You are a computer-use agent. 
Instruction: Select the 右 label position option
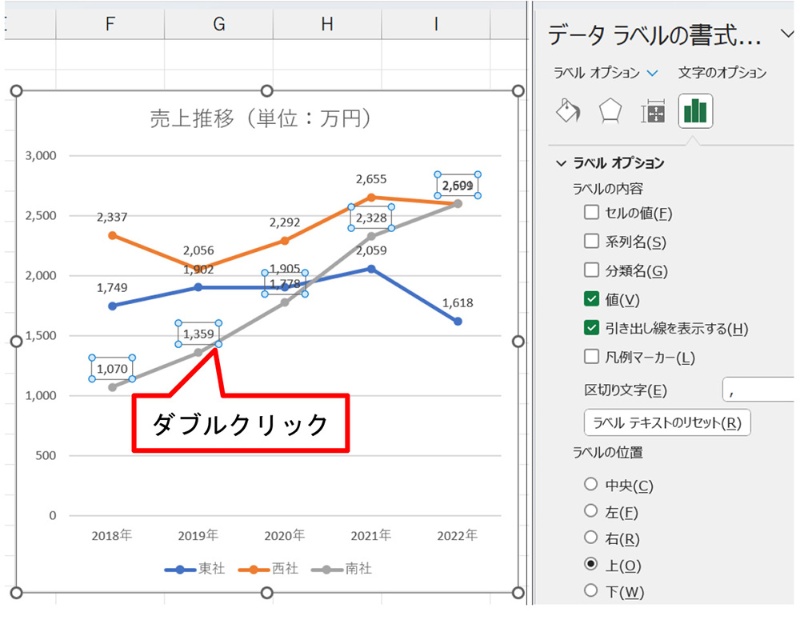click(591, 538)
